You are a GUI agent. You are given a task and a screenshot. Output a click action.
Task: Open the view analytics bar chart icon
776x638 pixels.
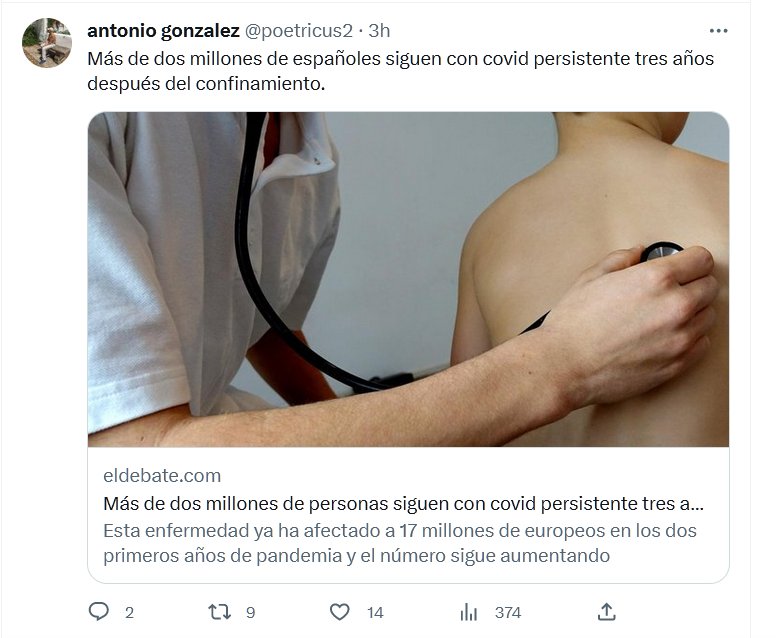[x=468, y=612]
